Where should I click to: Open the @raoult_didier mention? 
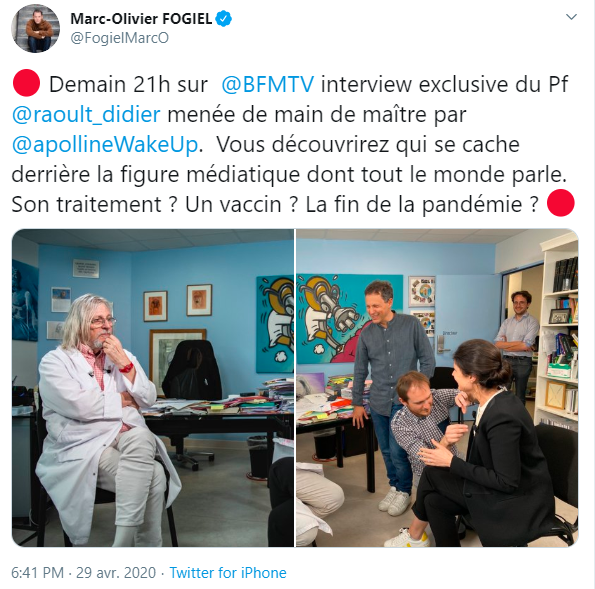[86, 114]
